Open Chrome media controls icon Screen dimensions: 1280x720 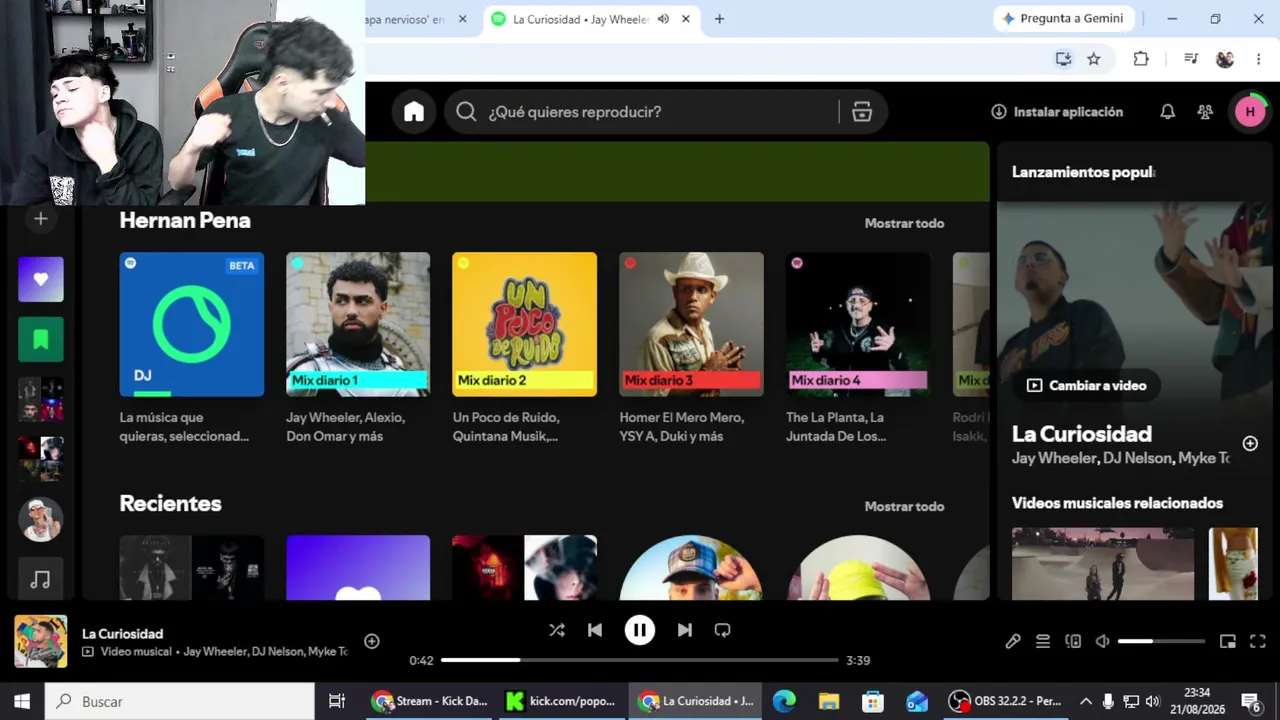(1191, 59)
